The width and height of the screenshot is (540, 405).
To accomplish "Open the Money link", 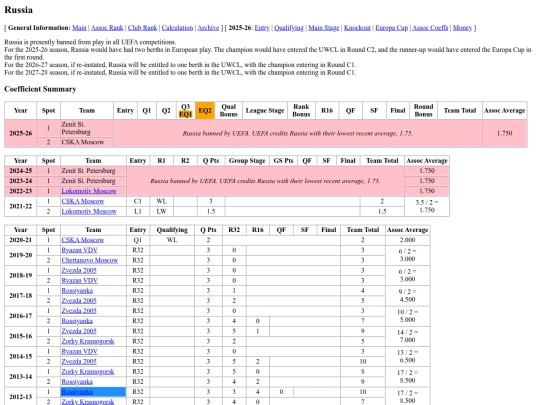I will [462, 28].
